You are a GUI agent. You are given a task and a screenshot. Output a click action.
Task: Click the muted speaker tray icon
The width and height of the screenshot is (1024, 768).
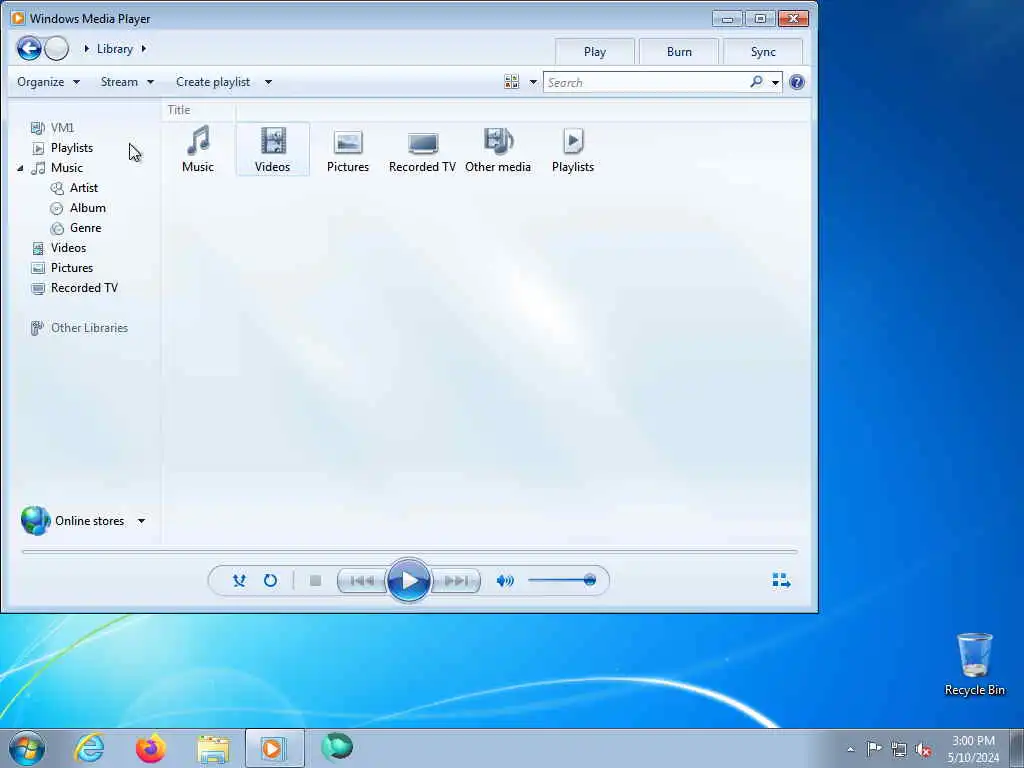point(923,749)
